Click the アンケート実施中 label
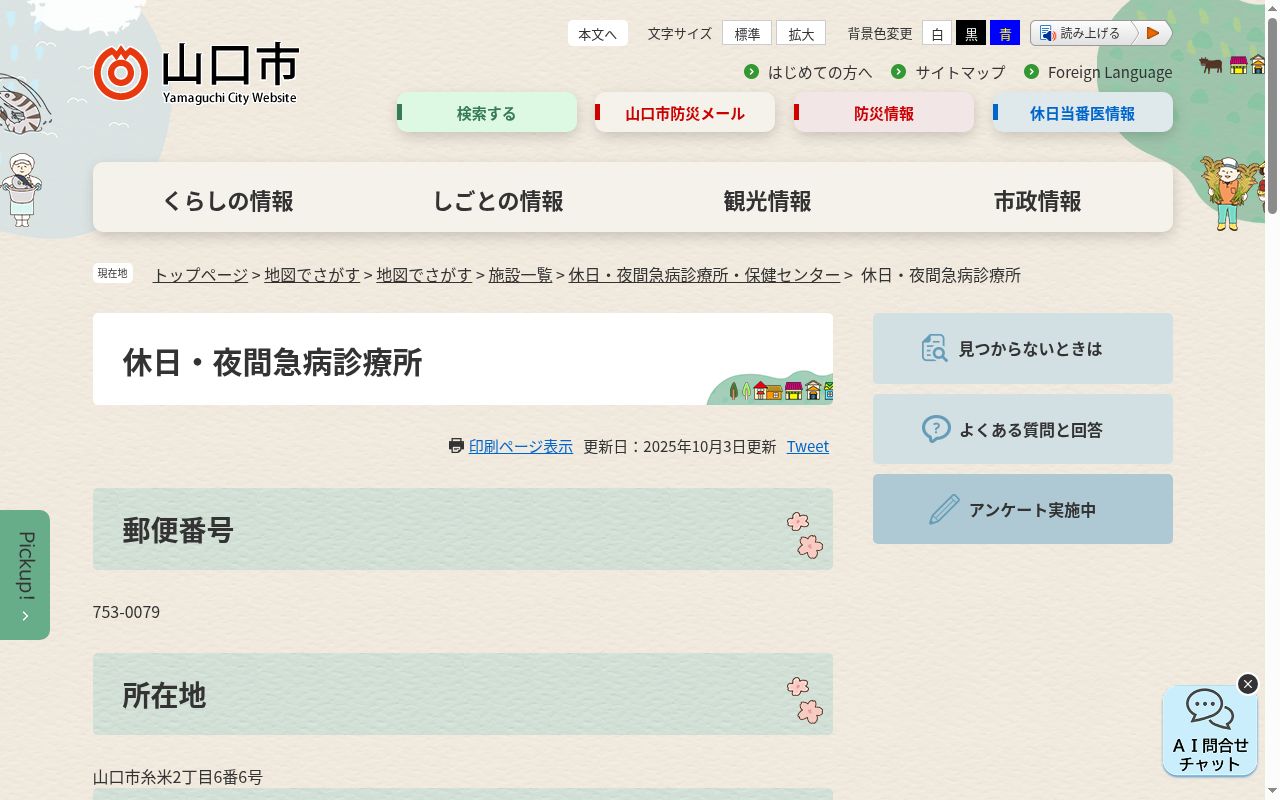The image size is (1280, 800). pos(1033,509)
